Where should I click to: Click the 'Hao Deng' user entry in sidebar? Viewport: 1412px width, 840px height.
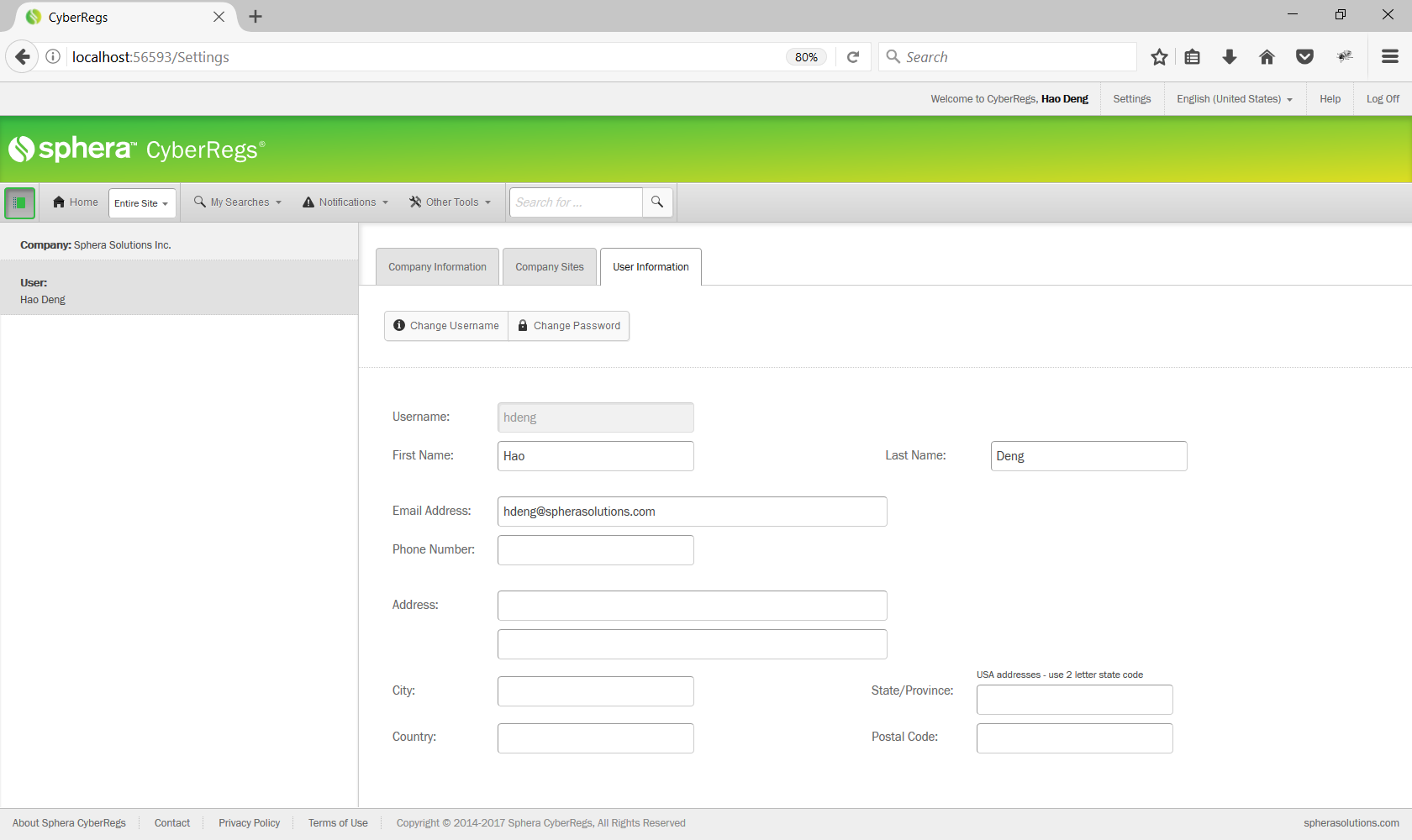click(42, 300)
